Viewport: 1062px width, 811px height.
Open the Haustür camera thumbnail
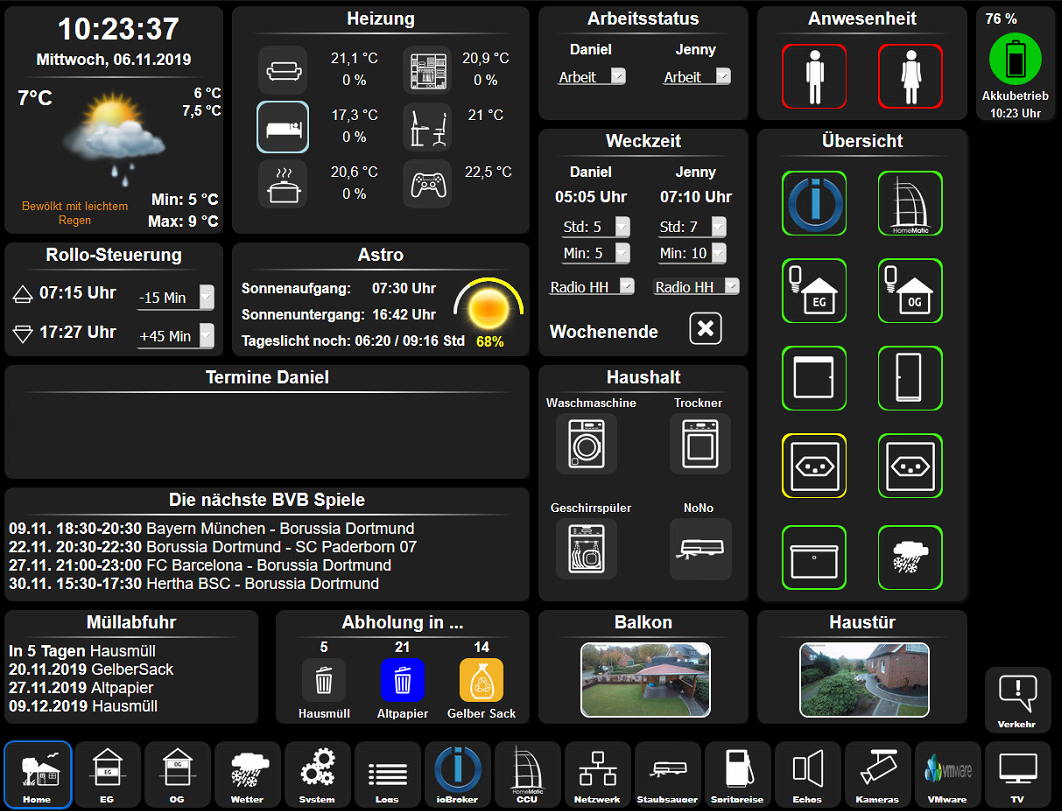coord(864,680)
